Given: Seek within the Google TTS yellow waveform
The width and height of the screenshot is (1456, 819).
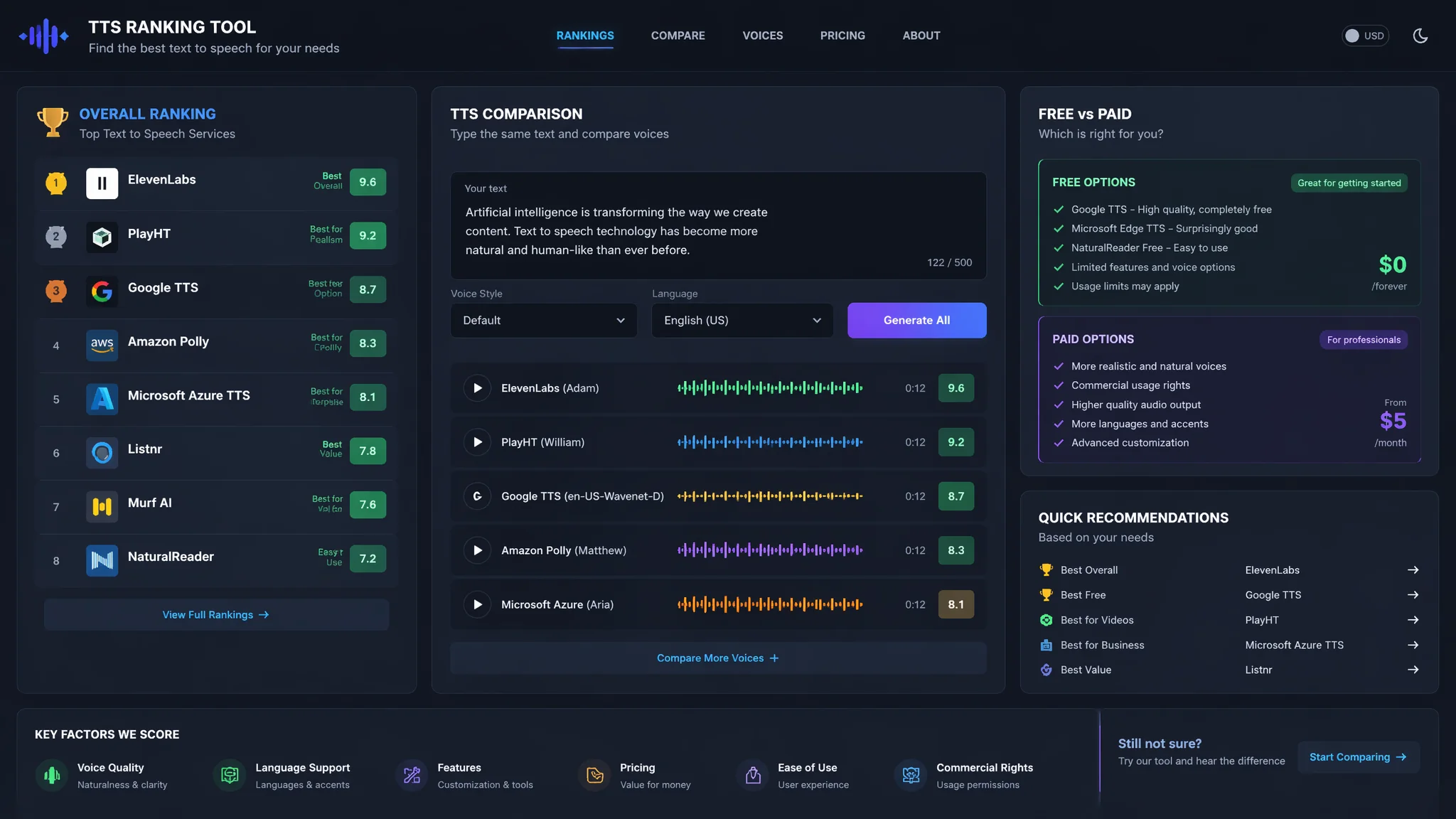Looking at the screenshot, I should click(x=770, y=496).
